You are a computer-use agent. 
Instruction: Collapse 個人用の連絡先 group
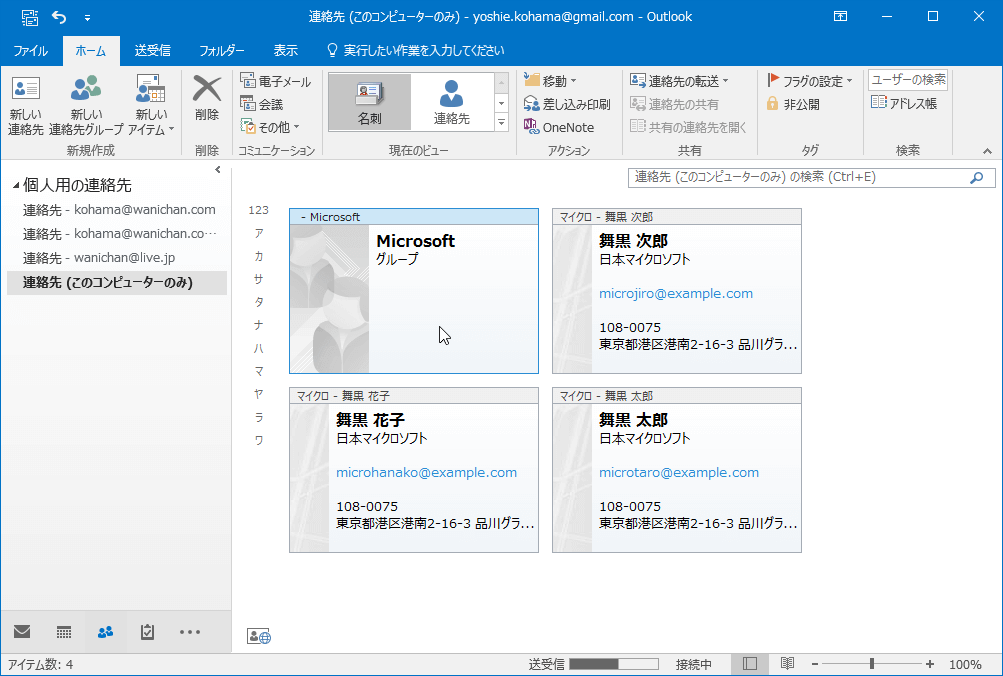16,186
